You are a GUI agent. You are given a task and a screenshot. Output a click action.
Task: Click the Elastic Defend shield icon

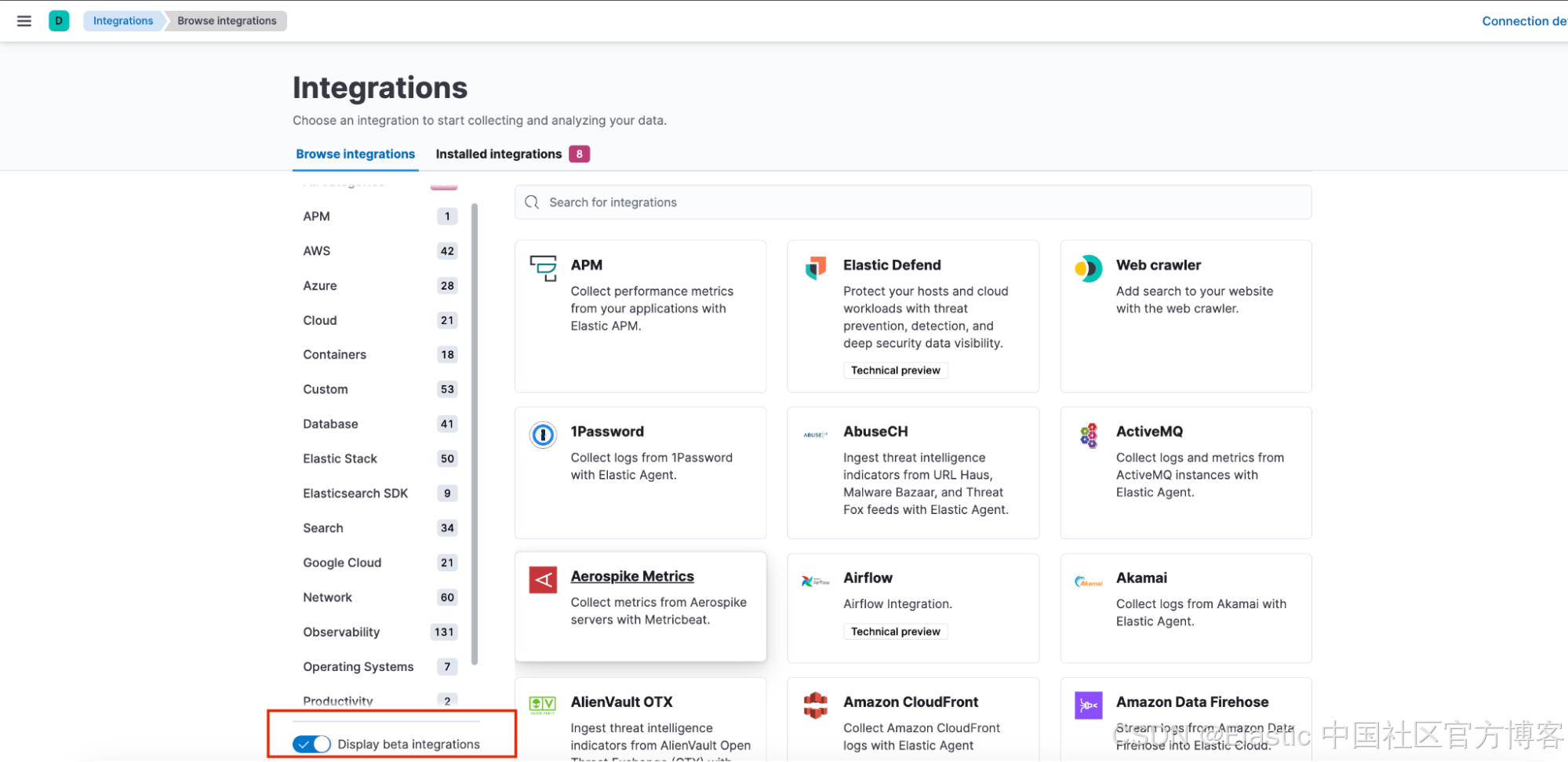pyautogui.click(x=816, y=268)
